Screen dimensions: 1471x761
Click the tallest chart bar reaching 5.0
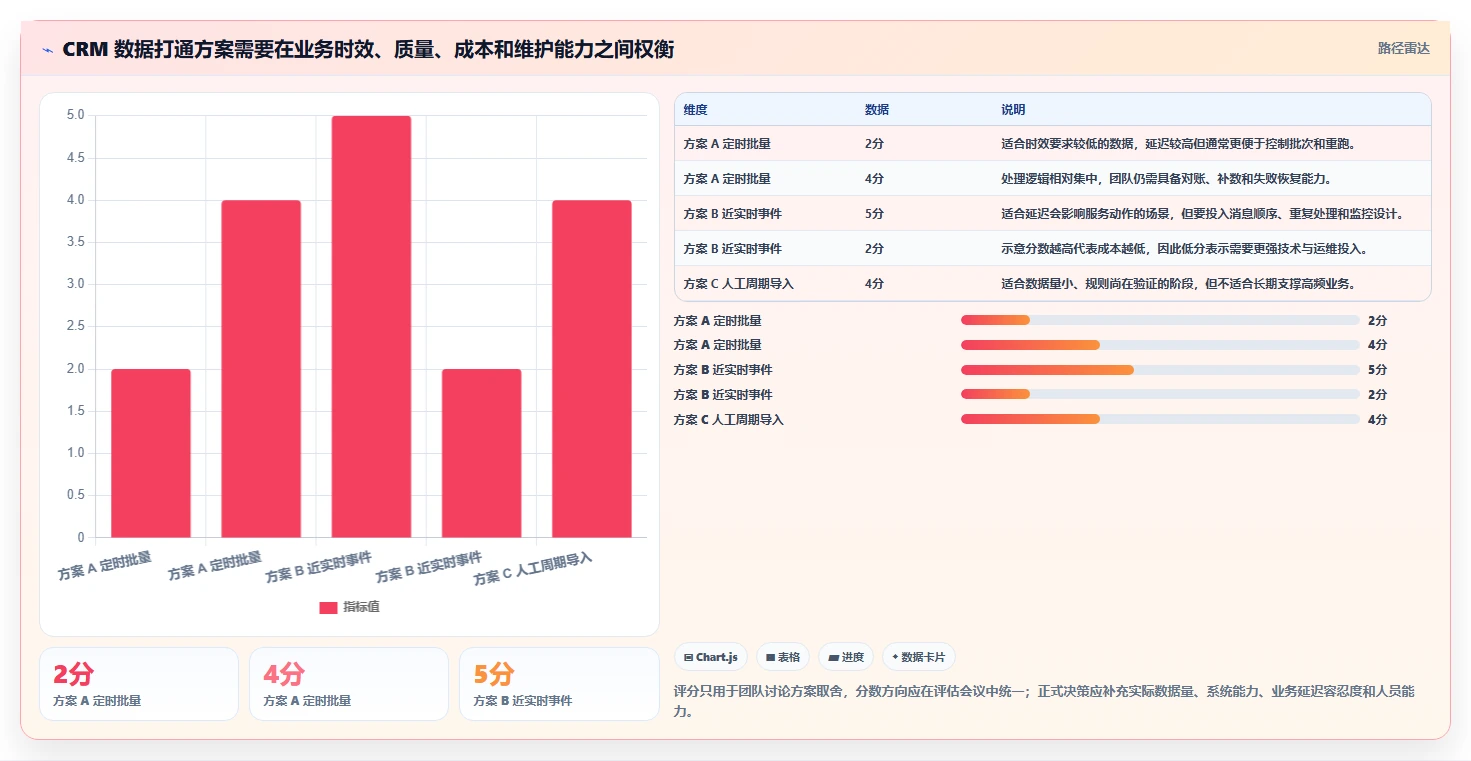click(371, 326)
